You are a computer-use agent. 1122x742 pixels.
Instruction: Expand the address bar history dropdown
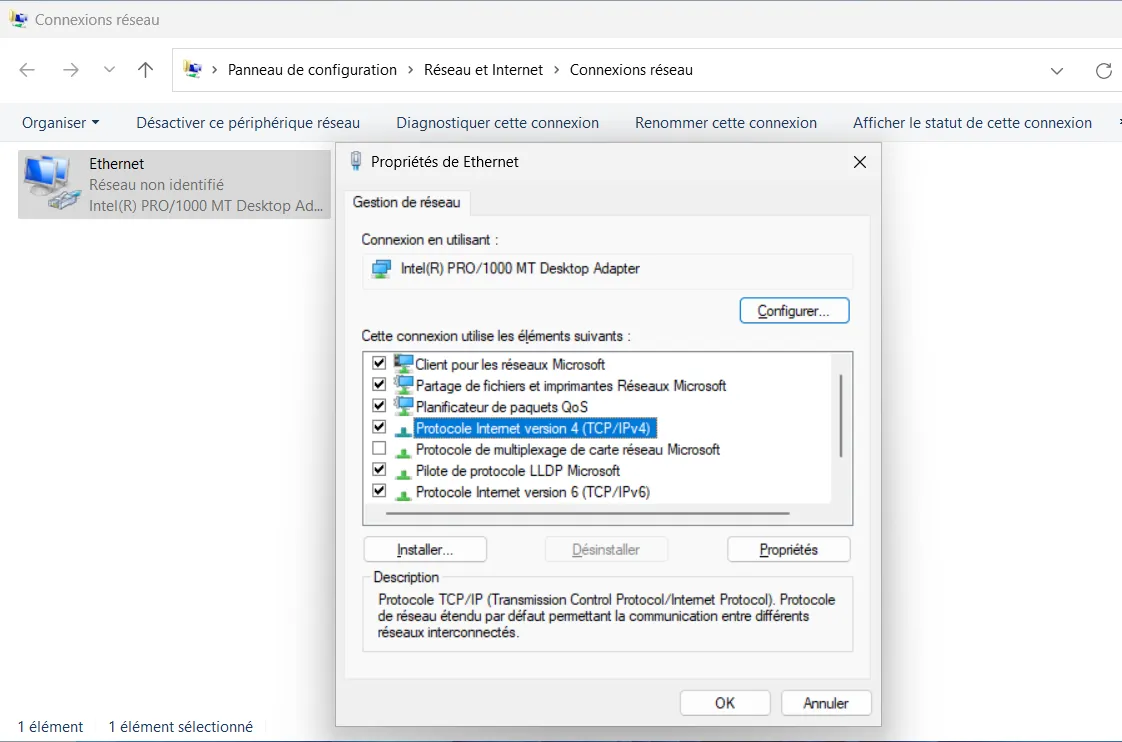pyautogui.click(x=1057, y=70)
